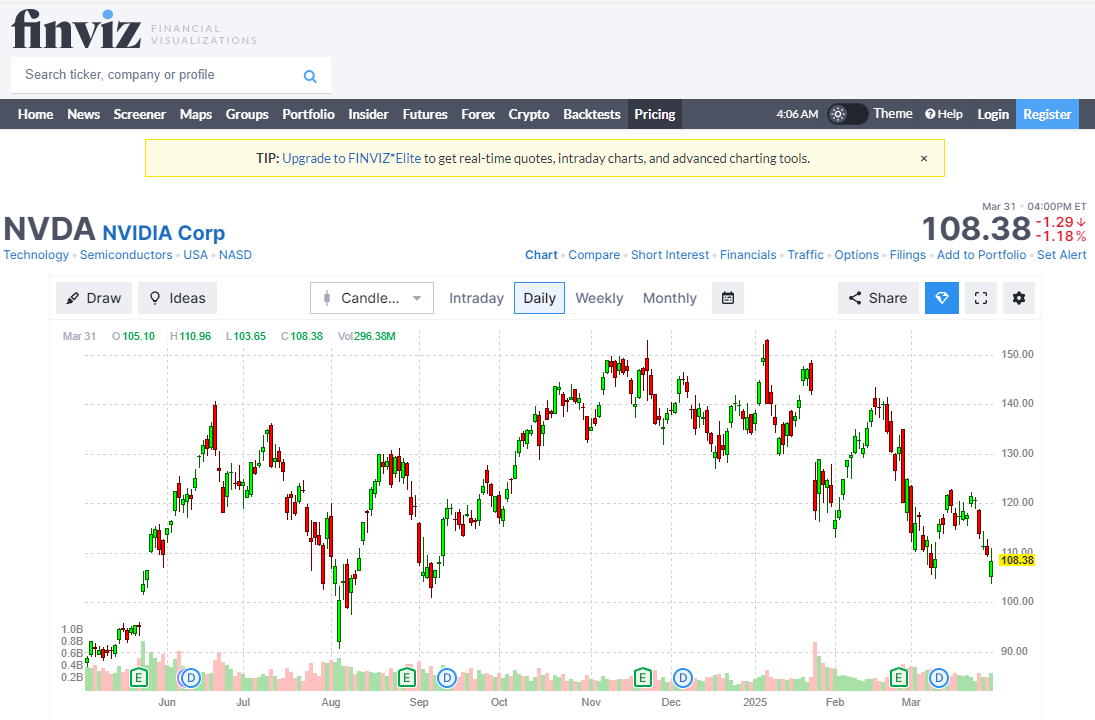Open the Portfolio page
This screenshot has height=720, width=1095.
pyautogui.click(x=308, y=114)
